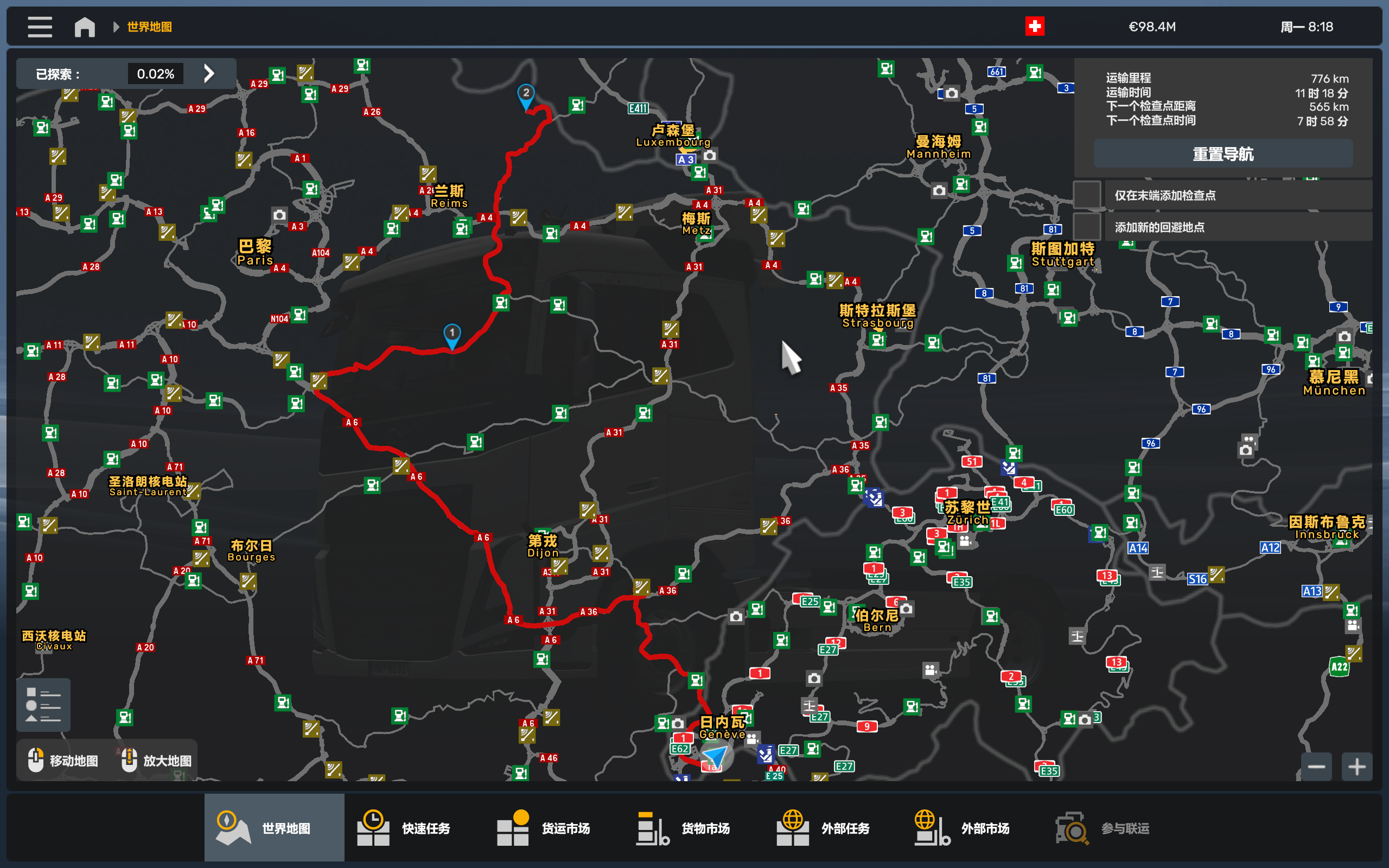Zoom out with the minus button
The image size is (1389, 868).
[1316, 767]
